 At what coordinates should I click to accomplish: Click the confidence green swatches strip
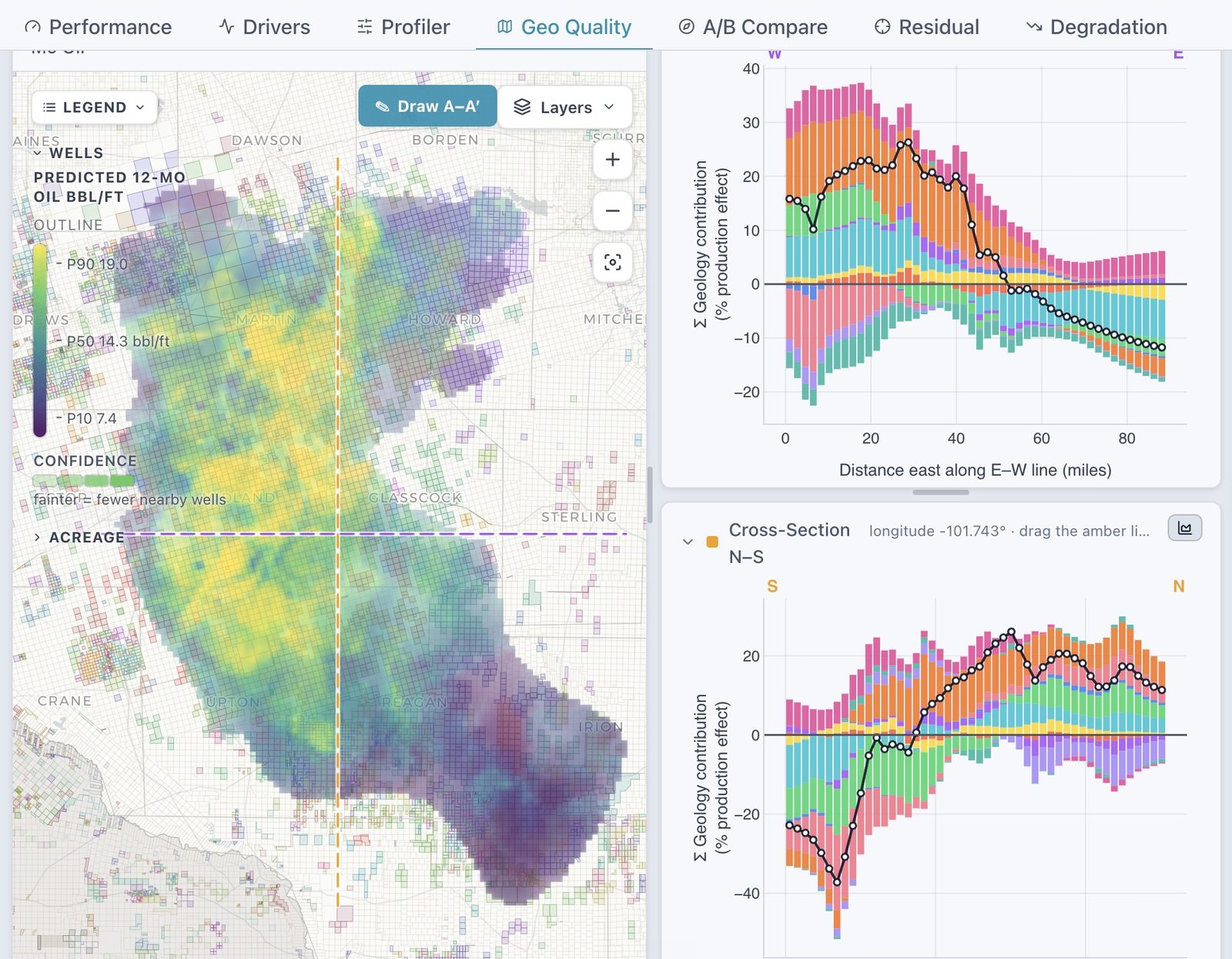click(x=83, y=481)
